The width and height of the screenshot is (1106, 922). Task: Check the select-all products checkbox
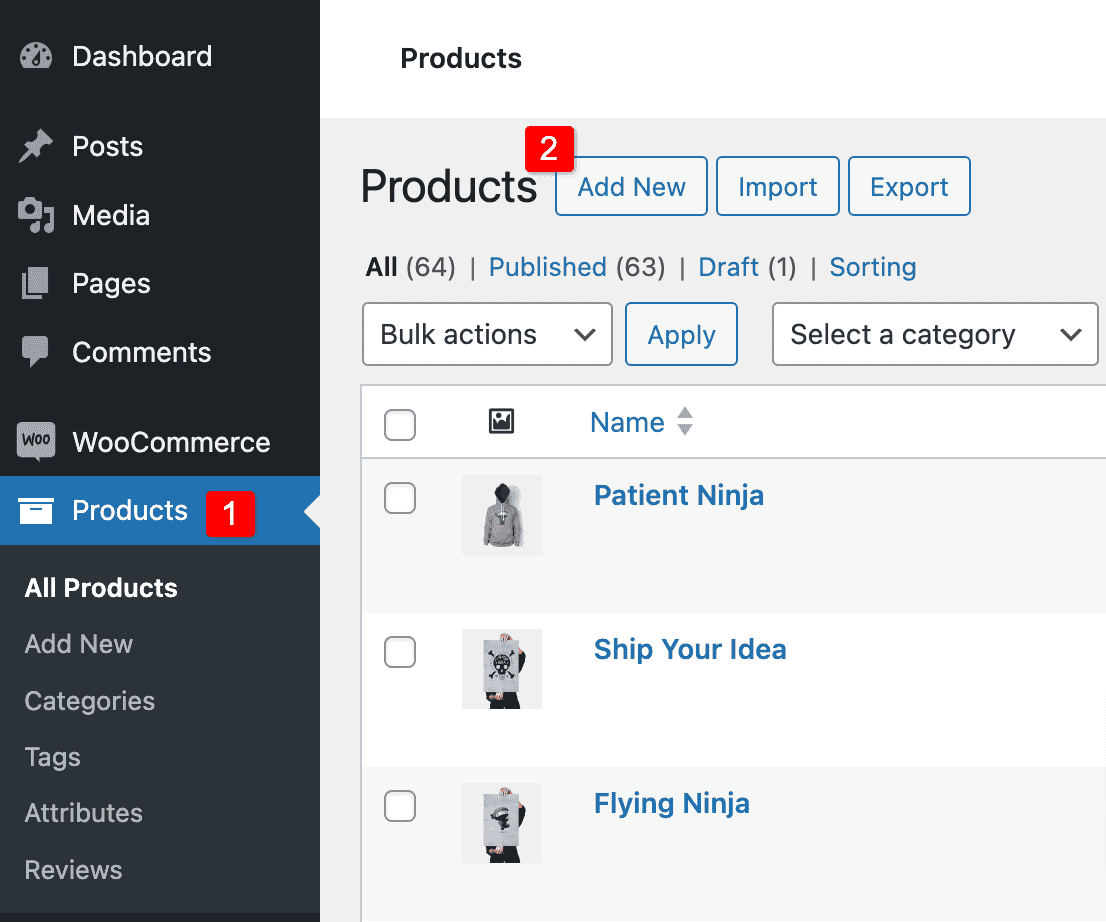coord(400,425)
